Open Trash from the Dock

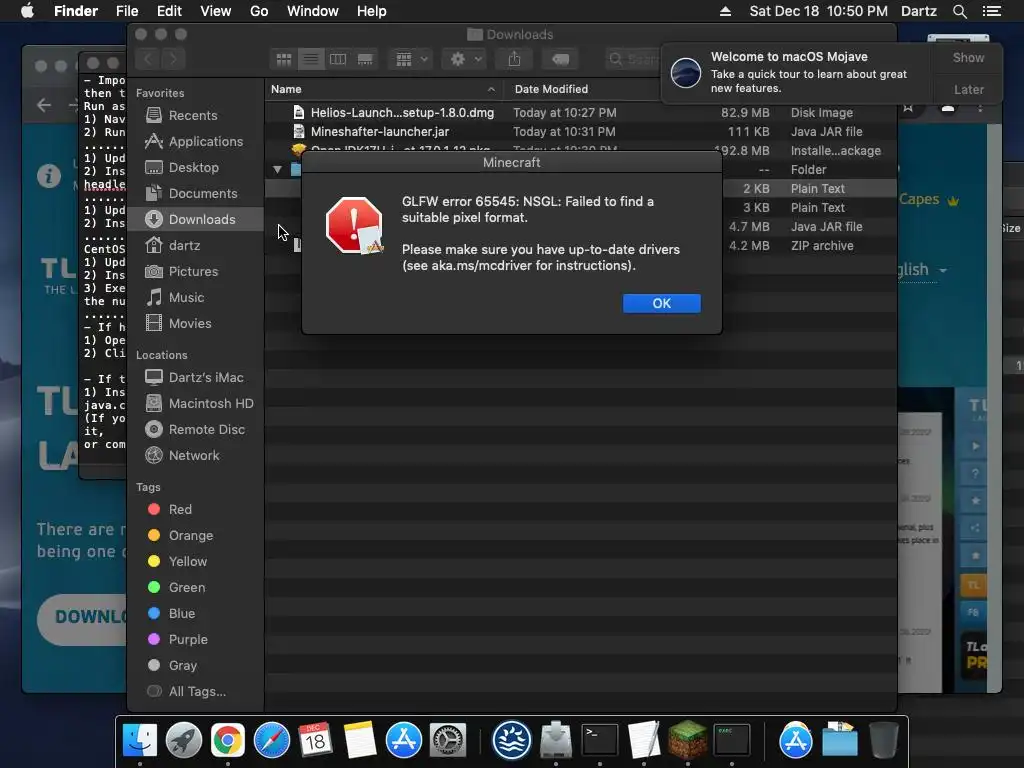click(x=883, y=740)
